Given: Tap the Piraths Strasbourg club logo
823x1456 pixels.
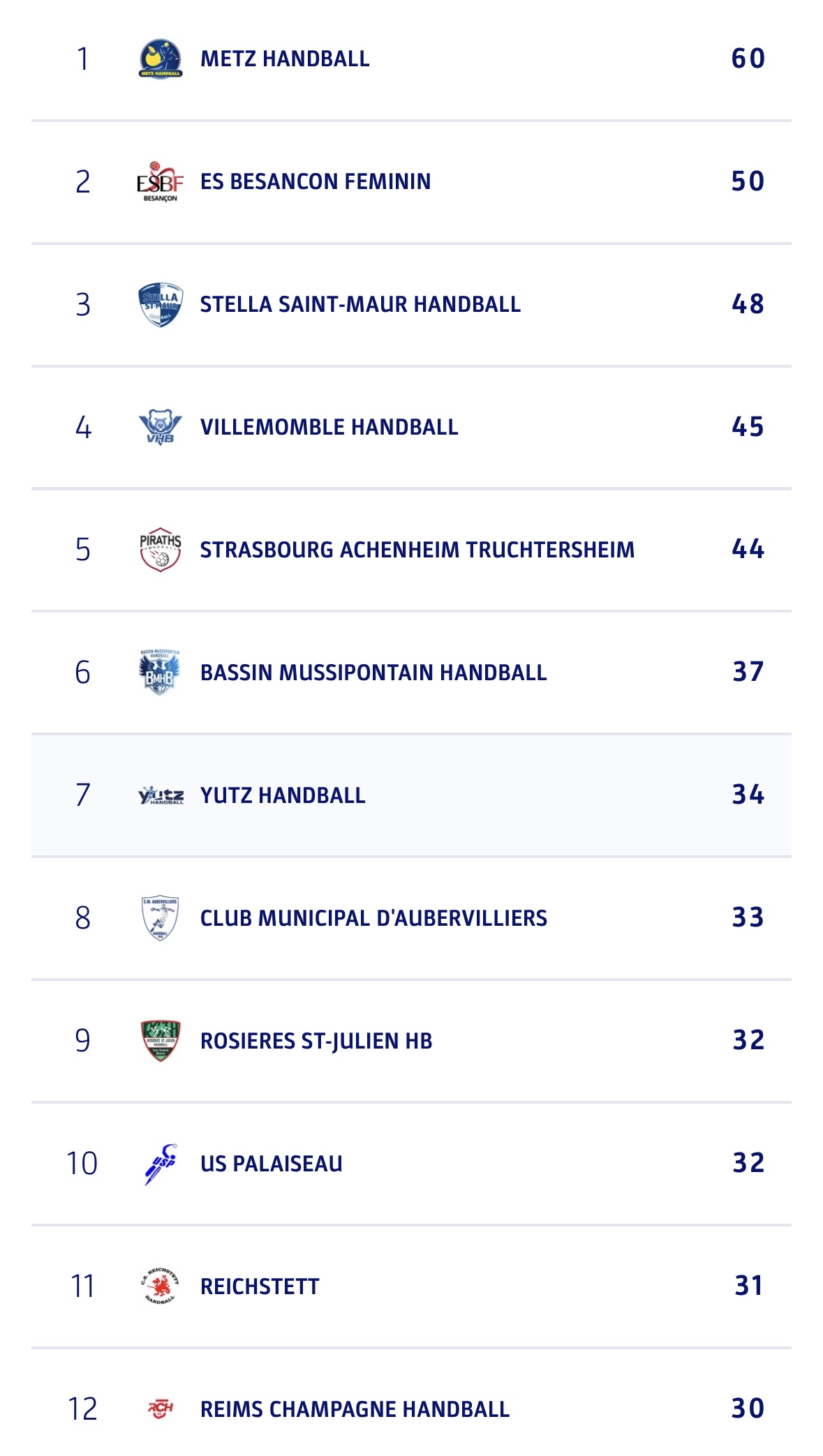Looking at the screenshot, I should pos(161,550).
